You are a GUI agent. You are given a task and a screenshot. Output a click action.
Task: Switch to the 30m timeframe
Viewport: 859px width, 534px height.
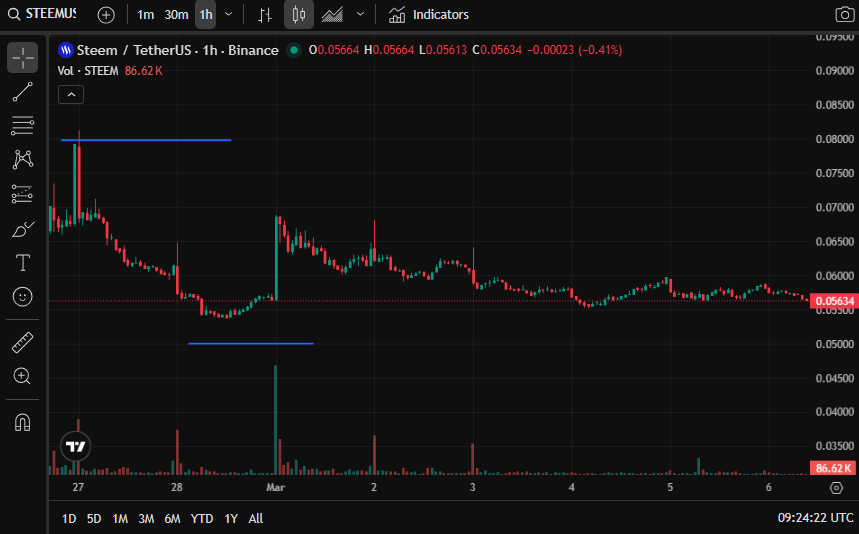tap(176, 15)
